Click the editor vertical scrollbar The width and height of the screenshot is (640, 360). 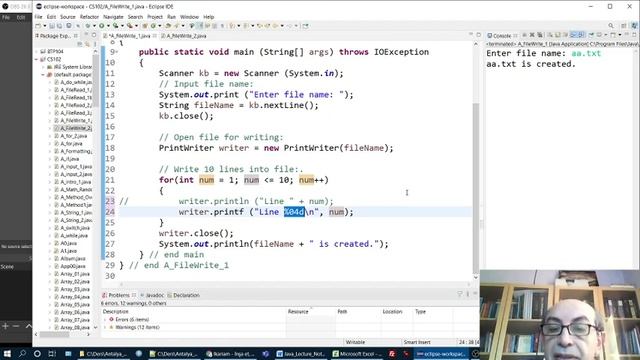(476, 188)
